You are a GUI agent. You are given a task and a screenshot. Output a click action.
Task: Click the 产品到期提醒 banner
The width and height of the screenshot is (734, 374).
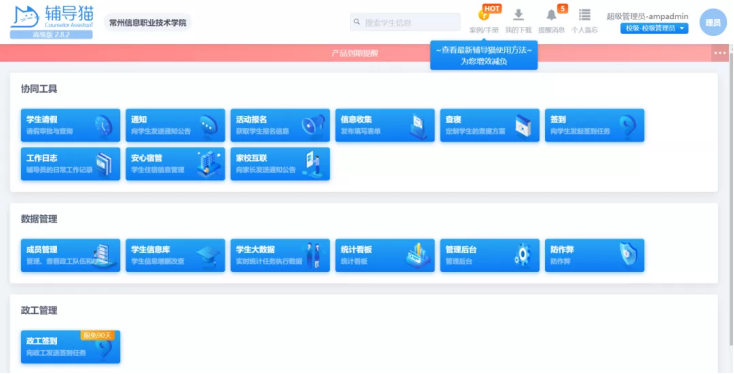(355, 53)
